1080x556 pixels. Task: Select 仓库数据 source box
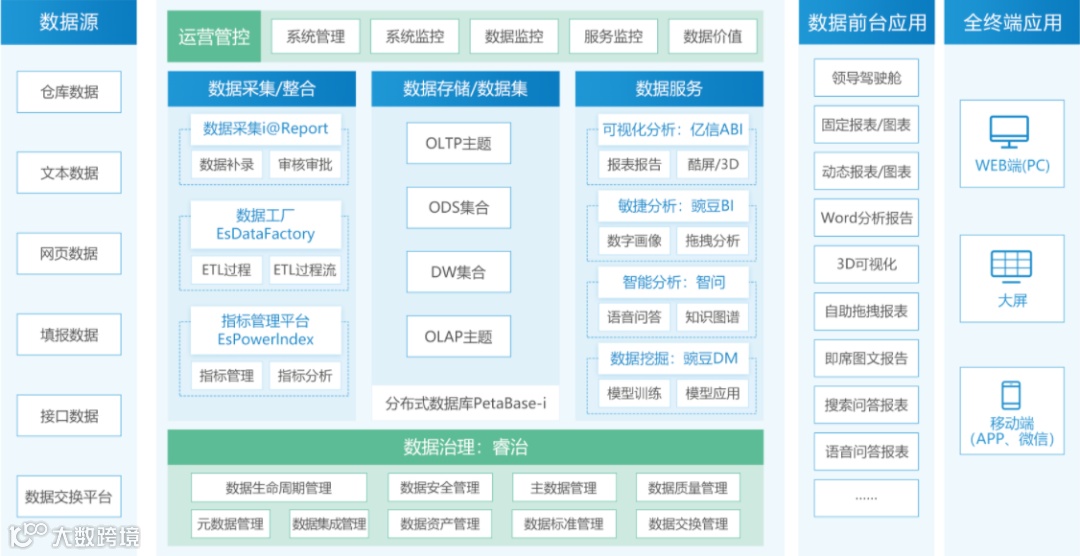click(x=69, y=92)
